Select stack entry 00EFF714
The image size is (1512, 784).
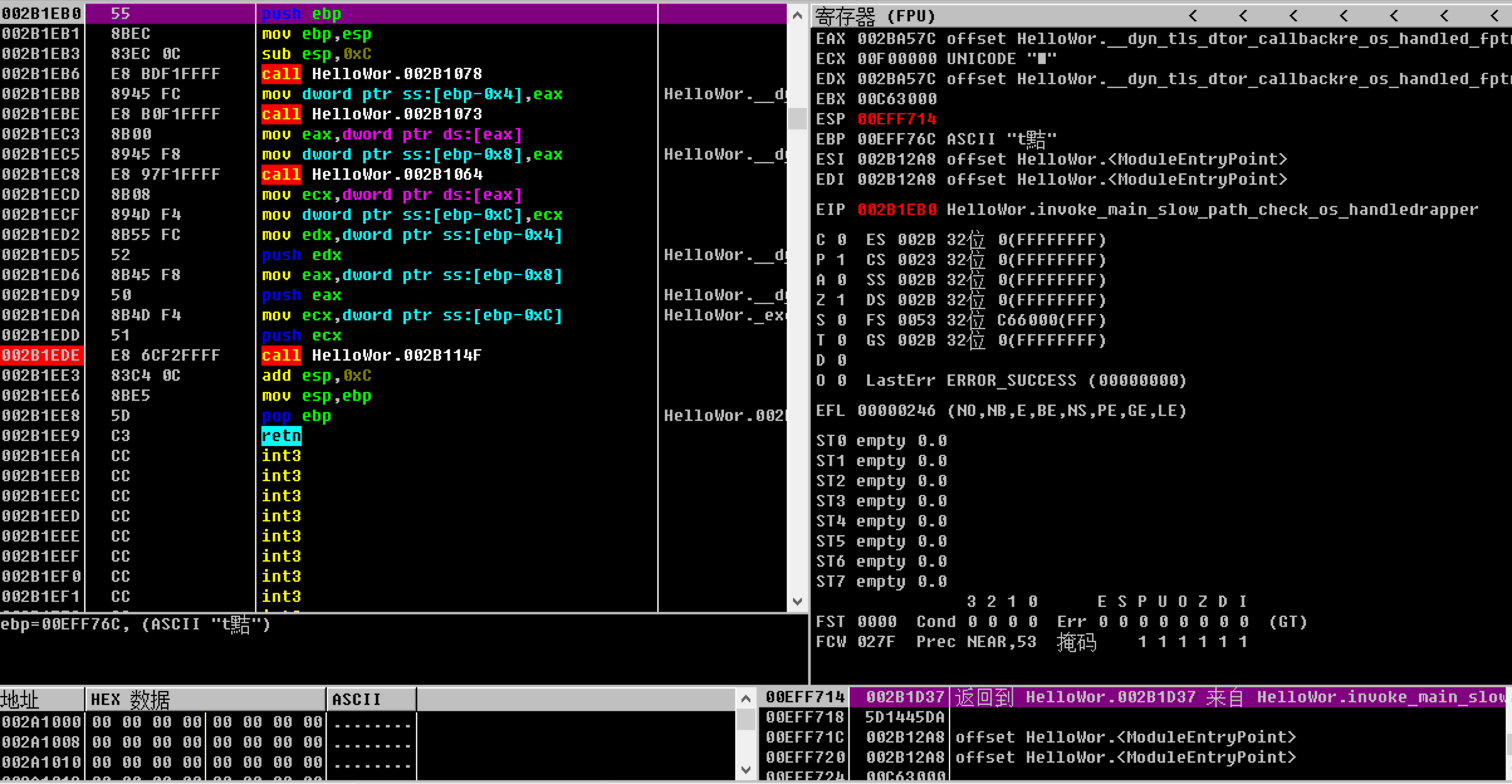805,697
